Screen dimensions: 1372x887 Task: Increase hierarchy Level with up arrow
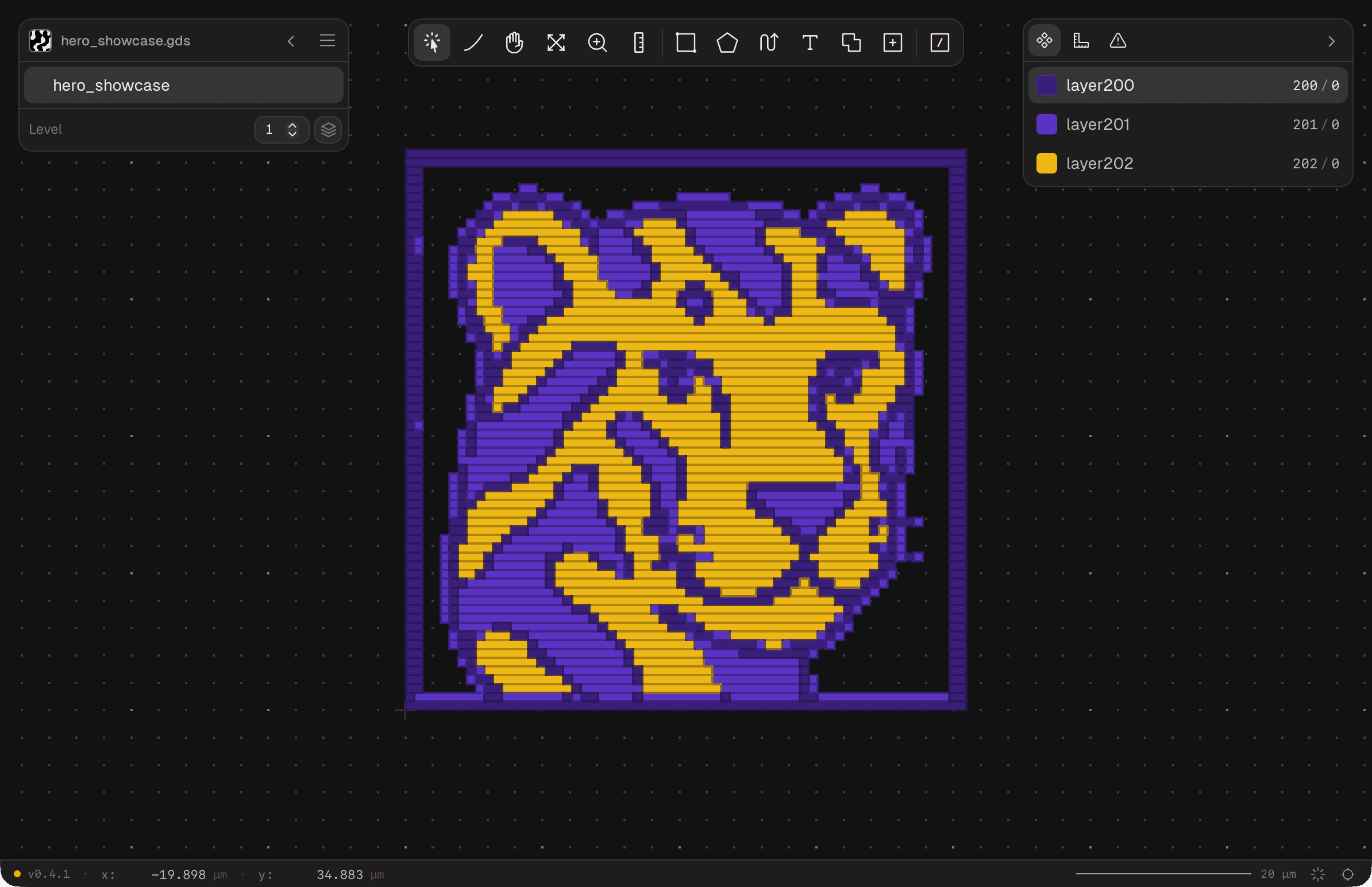(292, 125)
